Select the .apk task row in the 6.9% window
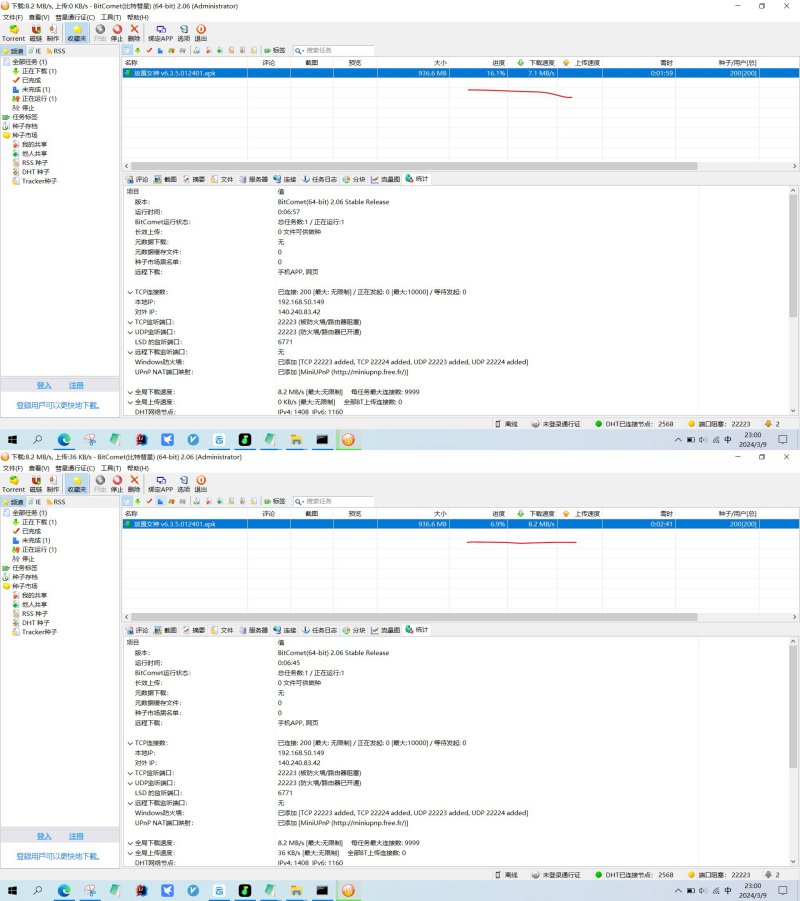 click(x=460, y=524)
